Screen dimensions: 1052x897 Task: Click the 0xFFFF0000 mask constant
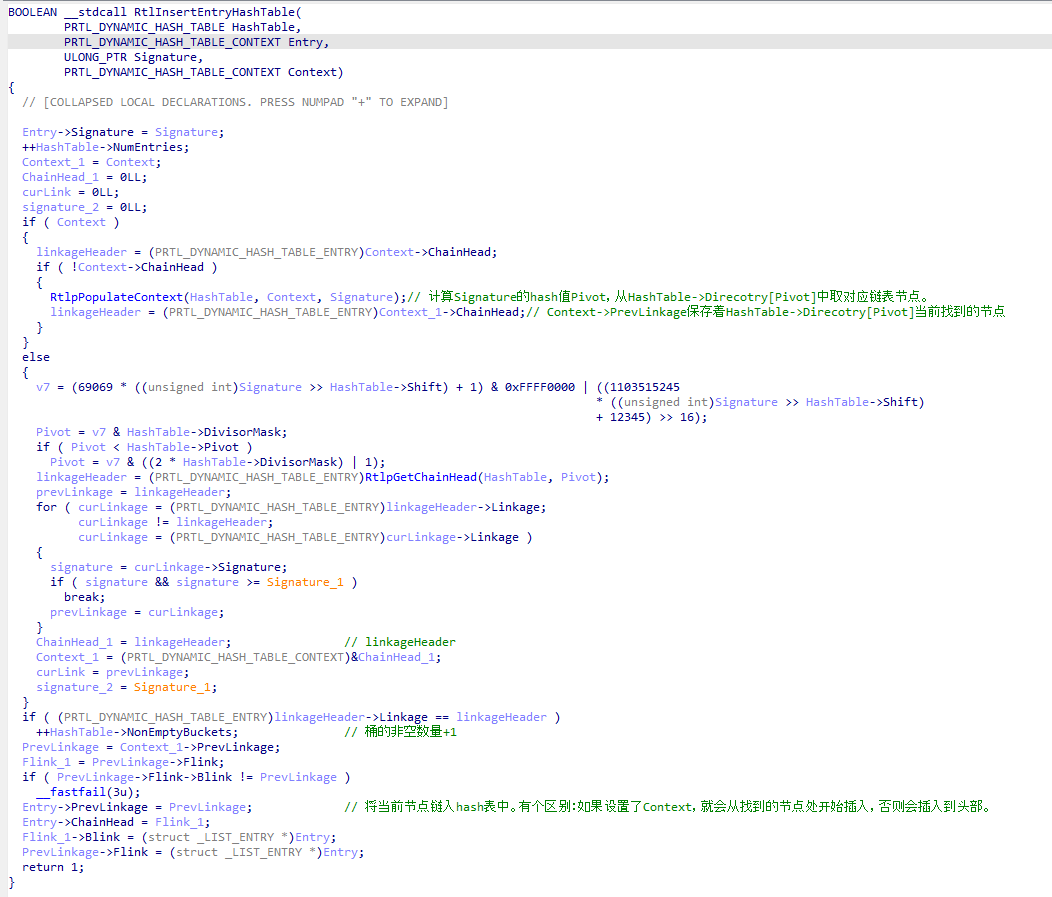[x=539, y=387]
